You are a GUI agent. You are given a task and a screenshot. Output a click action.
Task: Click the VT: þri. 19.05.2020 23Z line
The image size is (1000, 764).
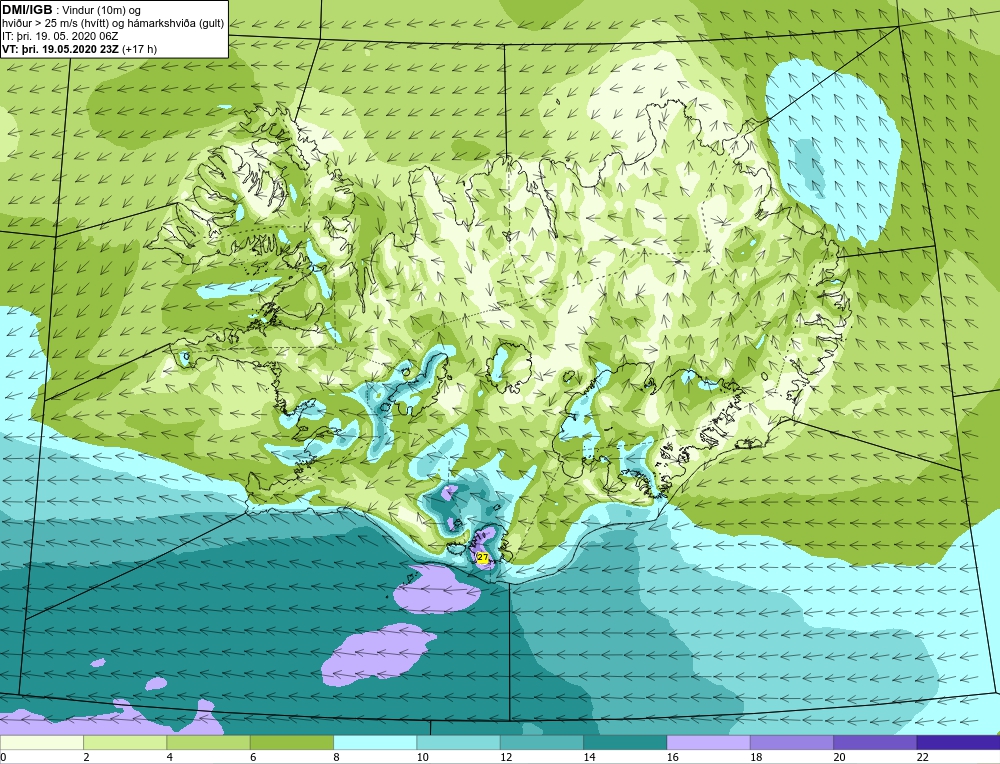80,48
